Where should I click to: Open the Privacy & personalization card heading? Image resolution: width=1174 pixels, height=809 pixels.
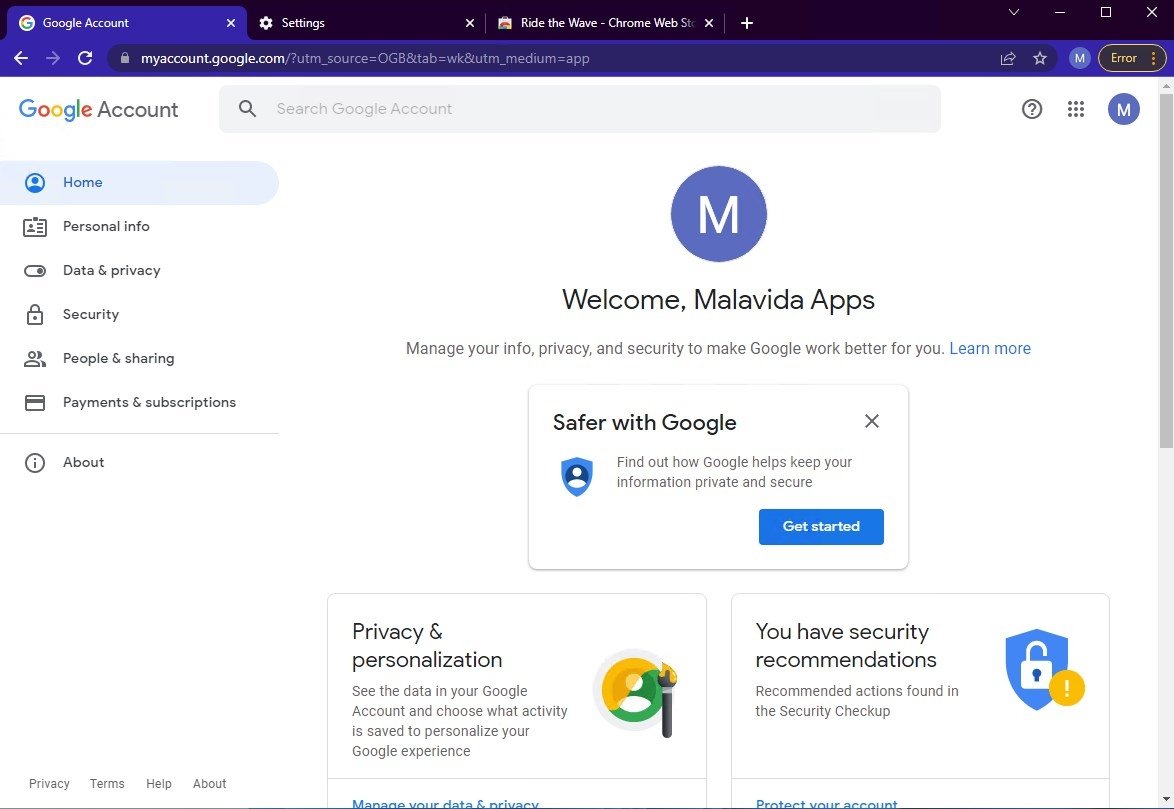coord(427,646)
